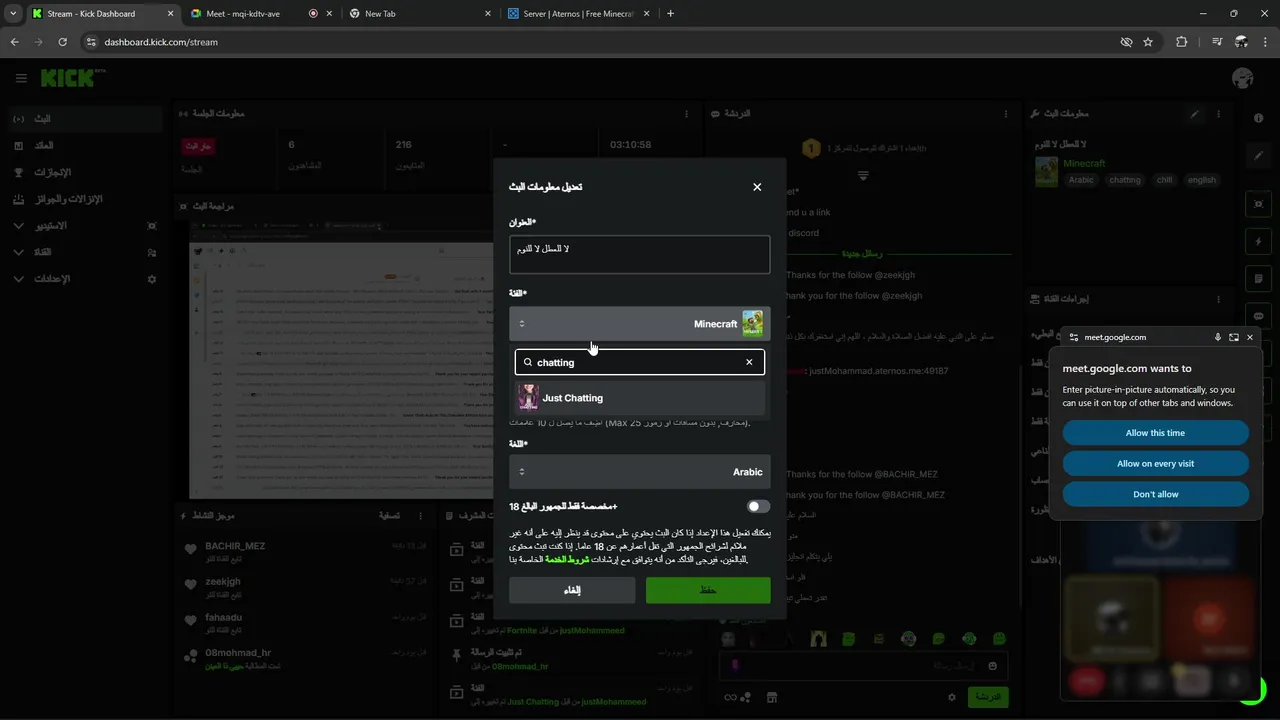1280x720 pixels.
Task: Click the 'chill' tag chip
Action: coord(1164,180)
